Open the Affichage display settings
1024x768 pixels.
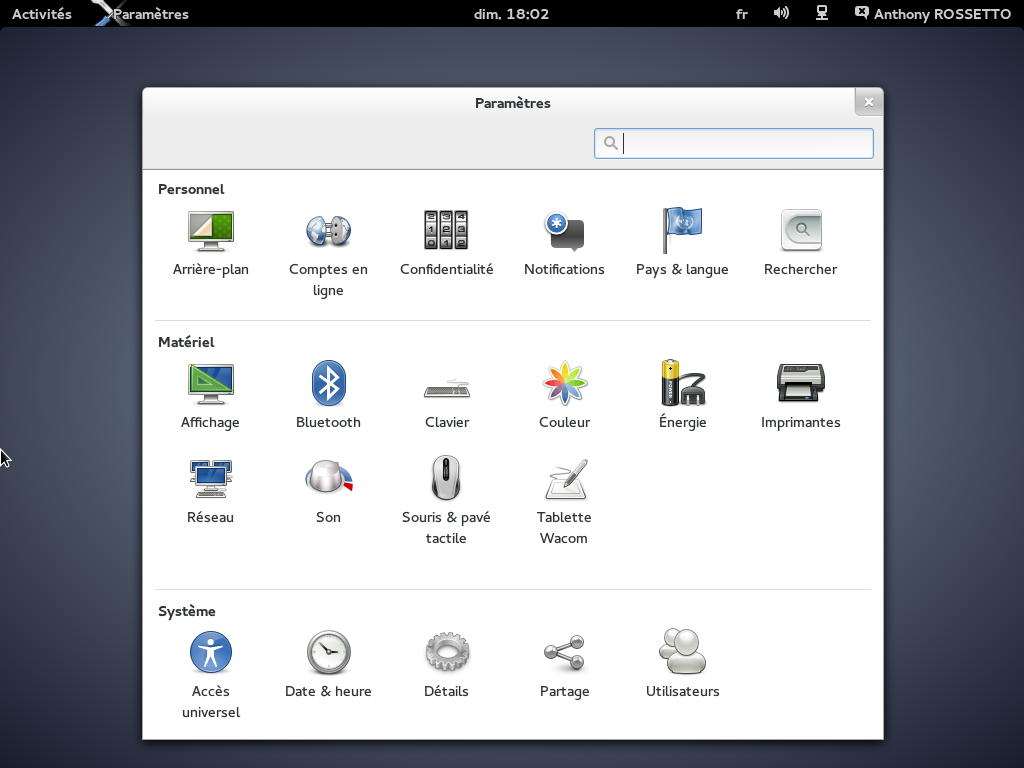tap(210, 396)
